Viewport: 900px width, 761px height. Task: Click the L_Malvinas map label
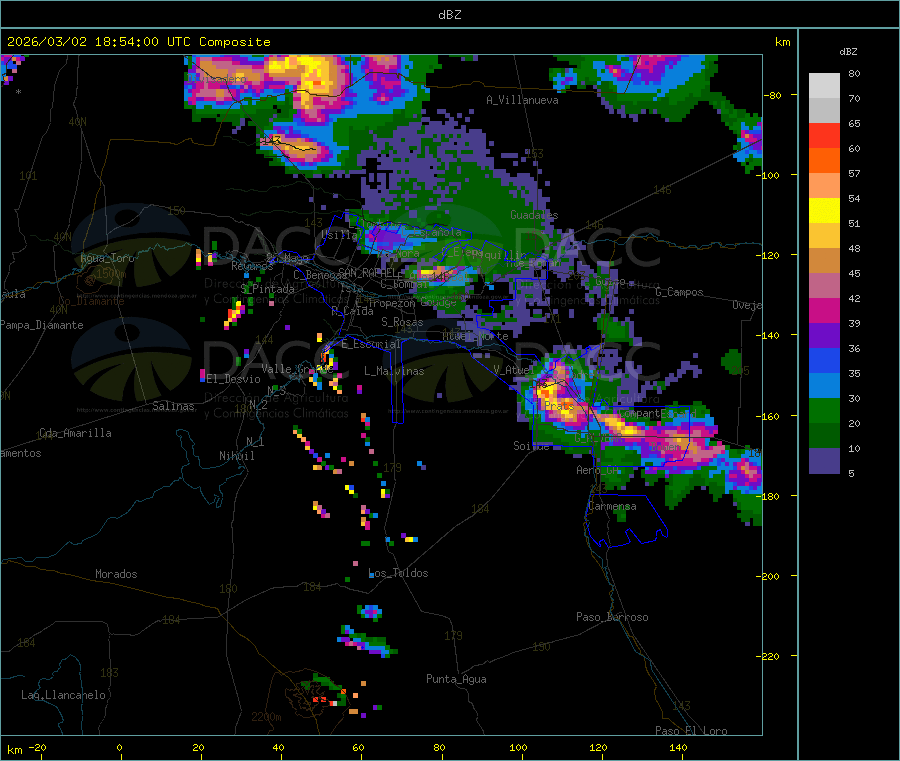pos(394,371)
